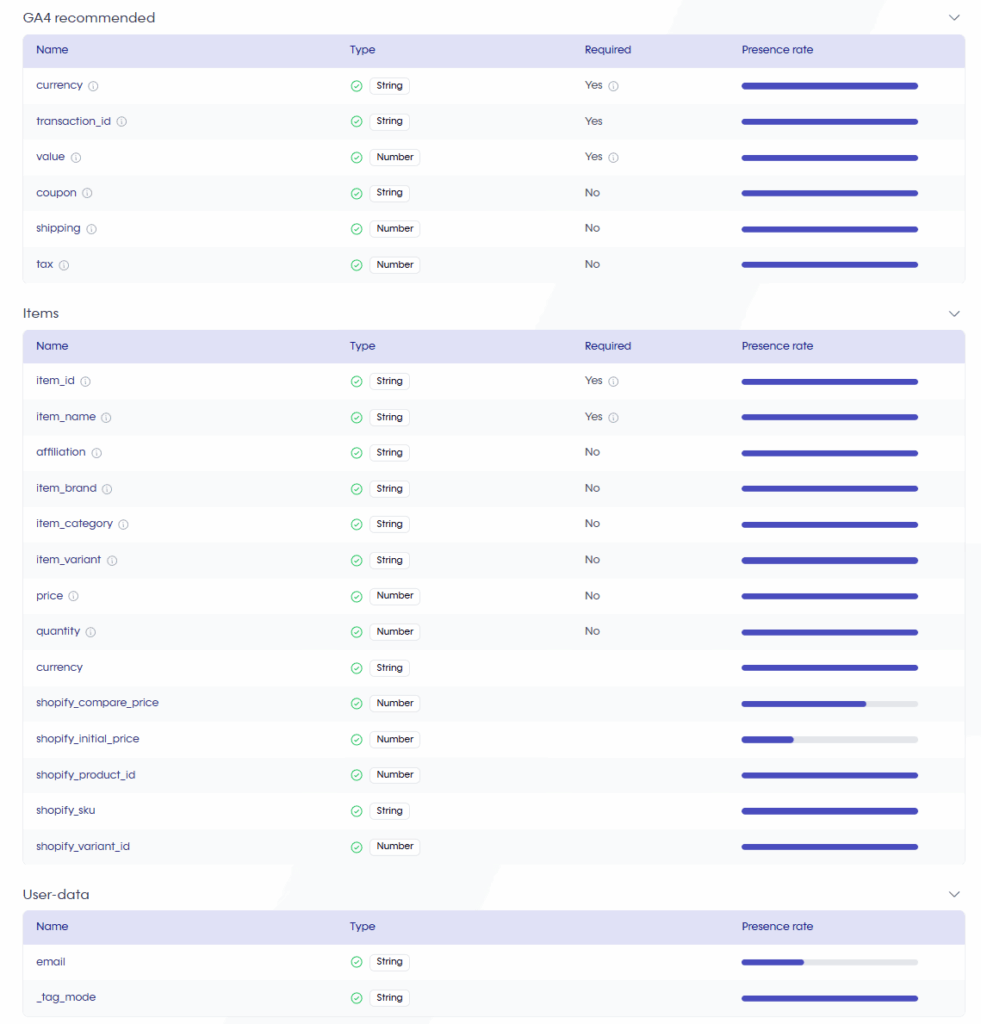Collapse the GA4 recommended section
Viewport: 981px width, 1024px height.
click(x=954, y=18)
